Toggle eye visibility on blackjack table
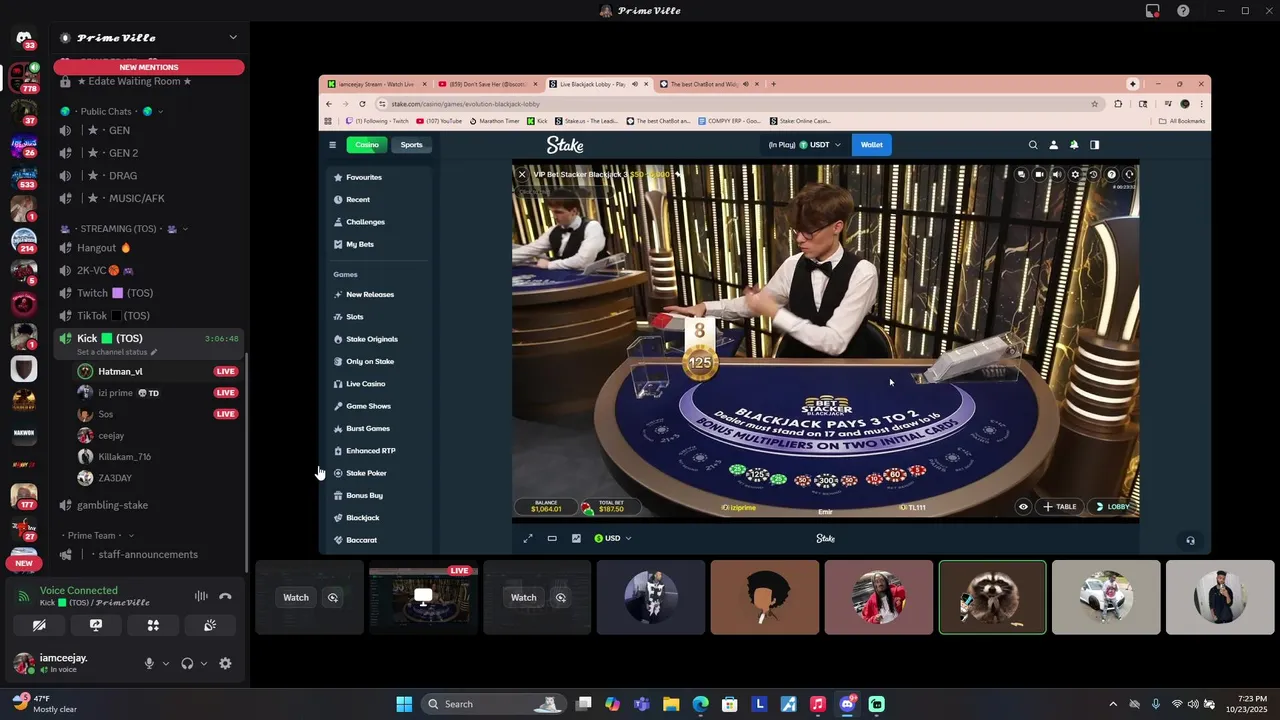Screen dimensions: 1280x720 [x=1023, y=507]
